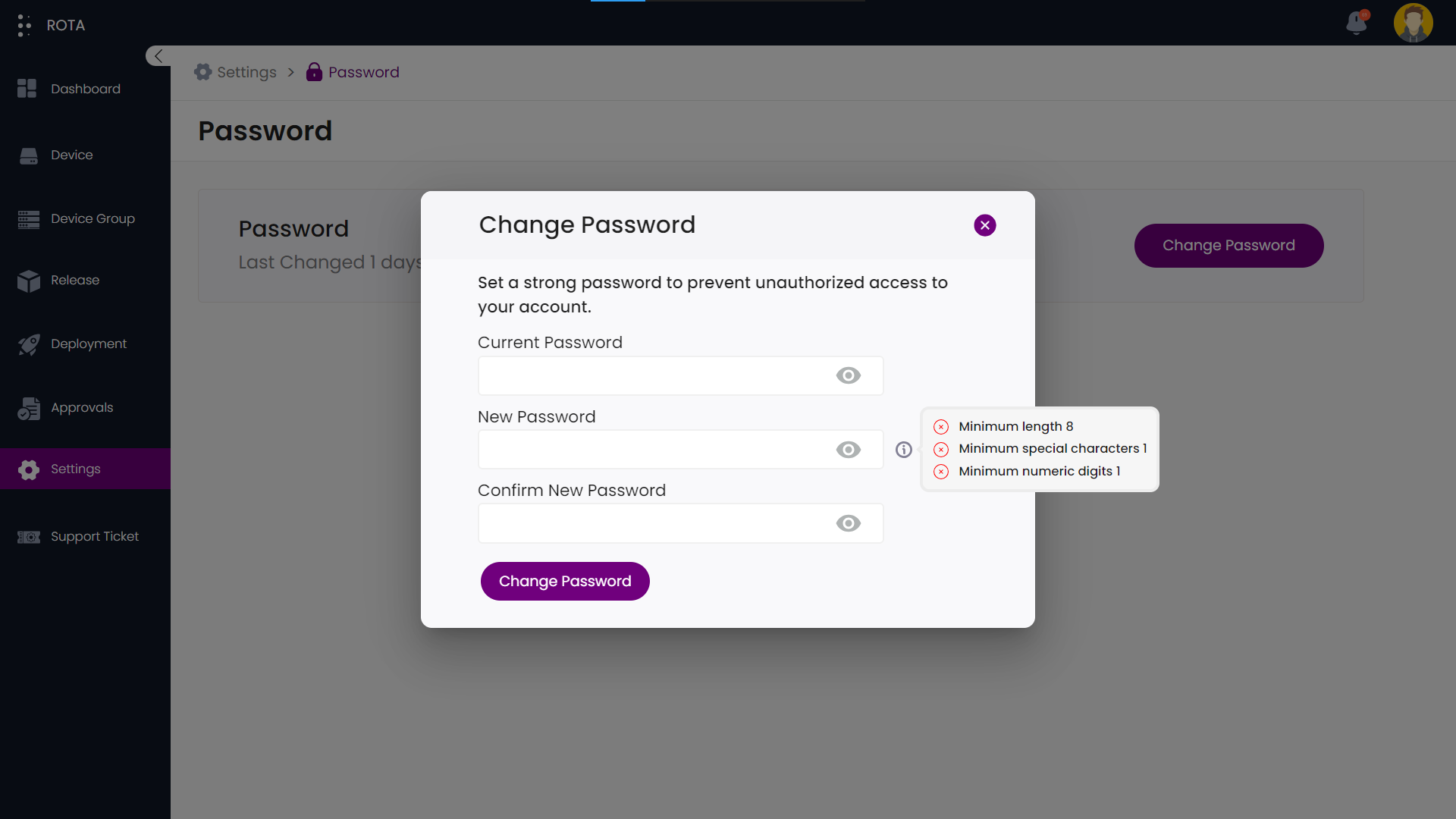Click the ROTA logo icon

[24, 24]
